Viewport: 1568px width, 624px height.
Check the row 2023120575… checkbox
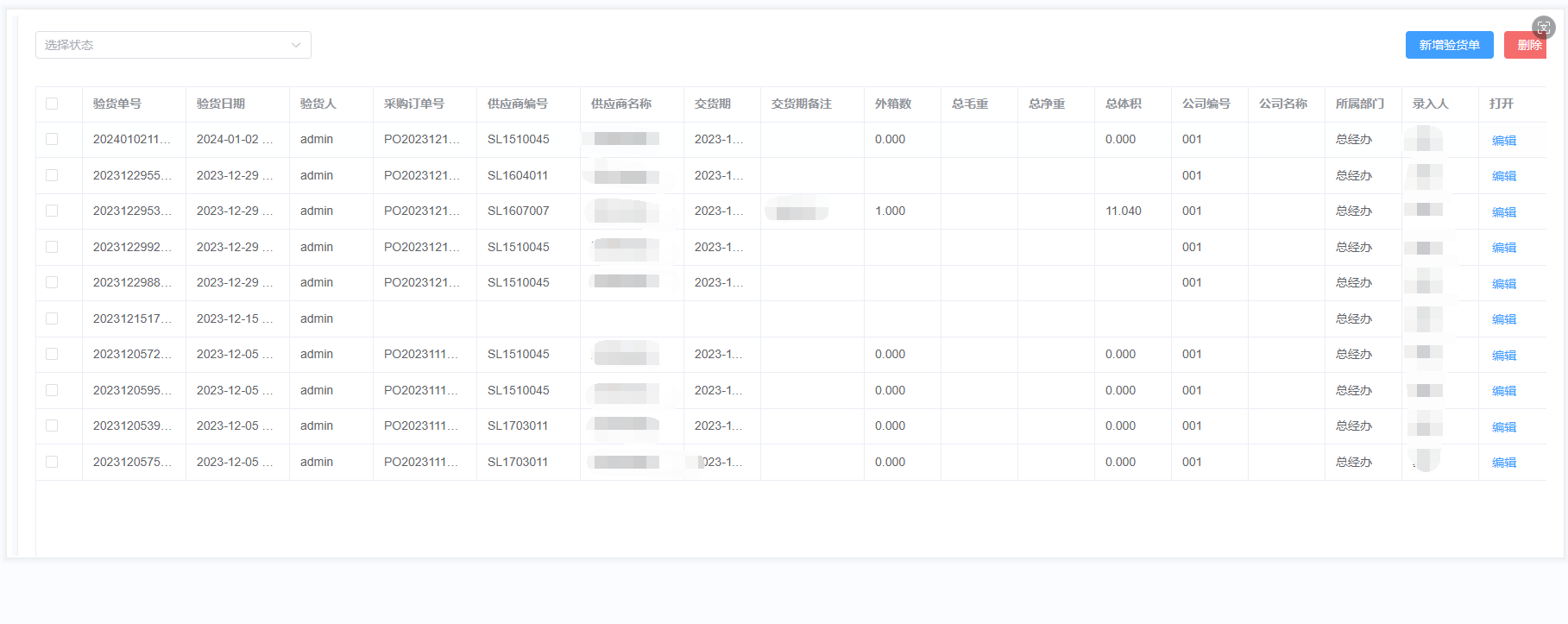tap(52, 462)
